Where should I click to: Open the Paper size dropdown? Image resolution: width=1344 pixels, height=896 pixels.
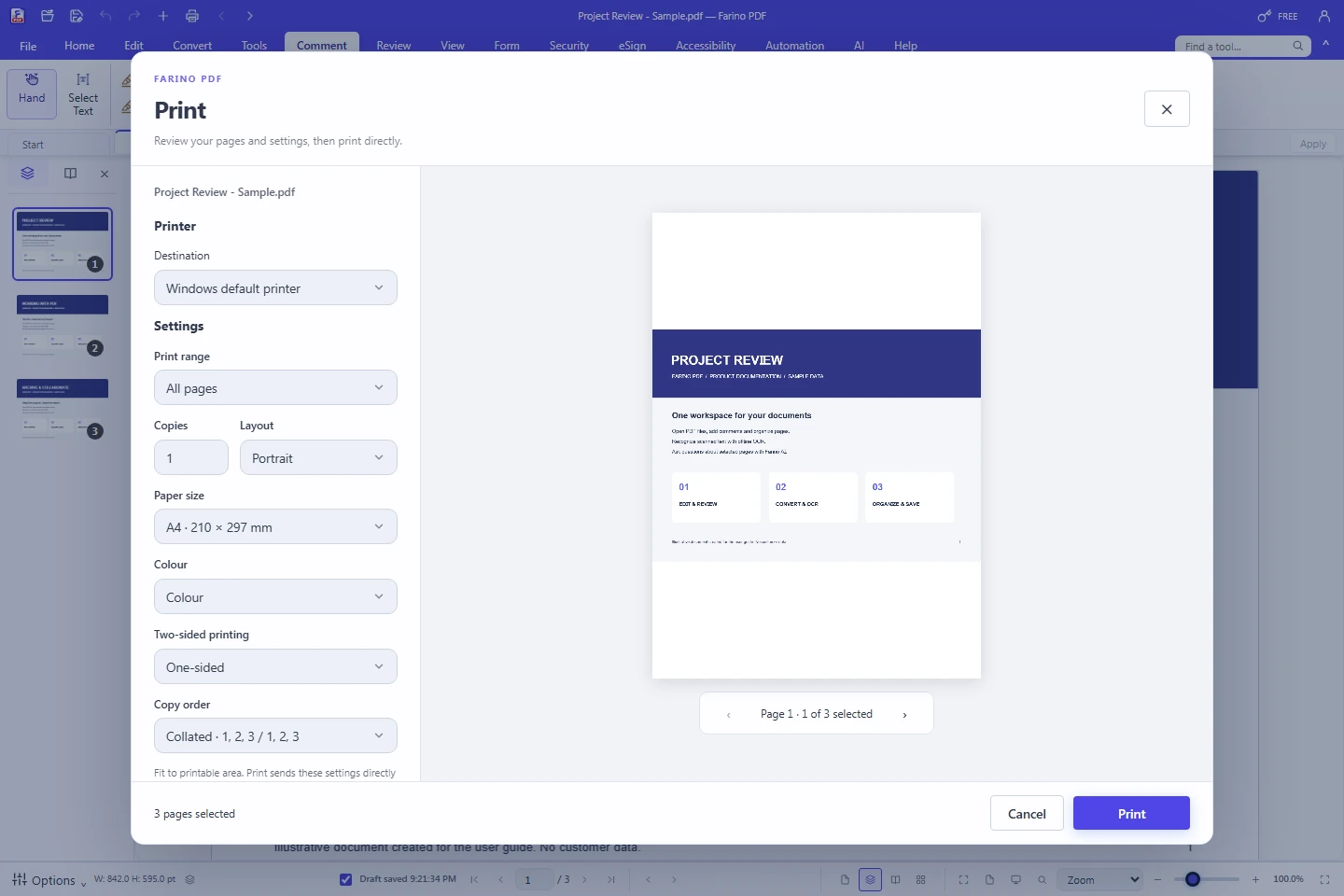[x=275, y=526]
